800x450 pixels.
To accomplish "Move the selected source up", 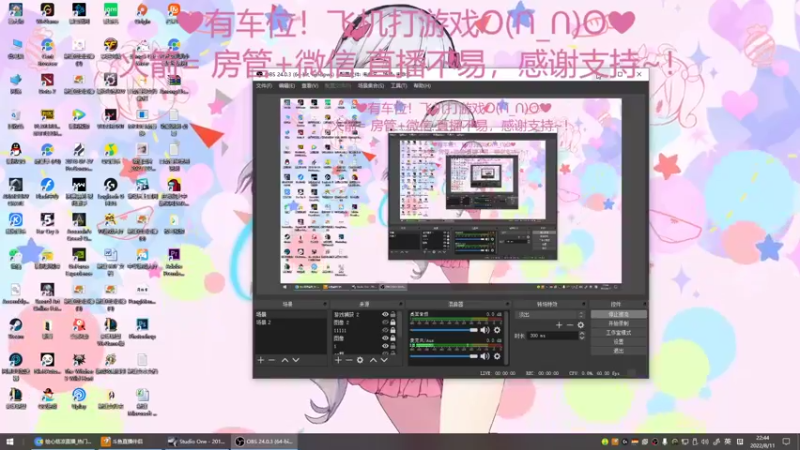I will tap(373, 360).
